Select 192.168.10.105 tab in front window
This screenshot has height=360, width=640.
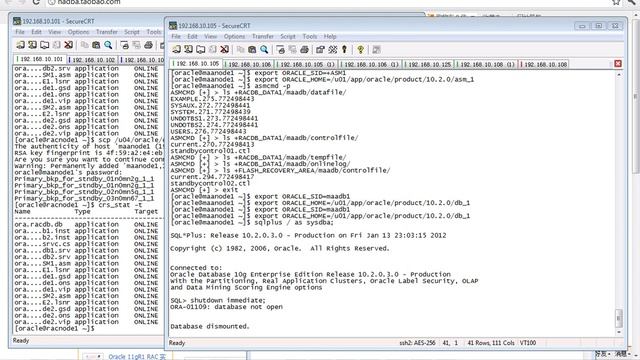[x=196, y=64]
